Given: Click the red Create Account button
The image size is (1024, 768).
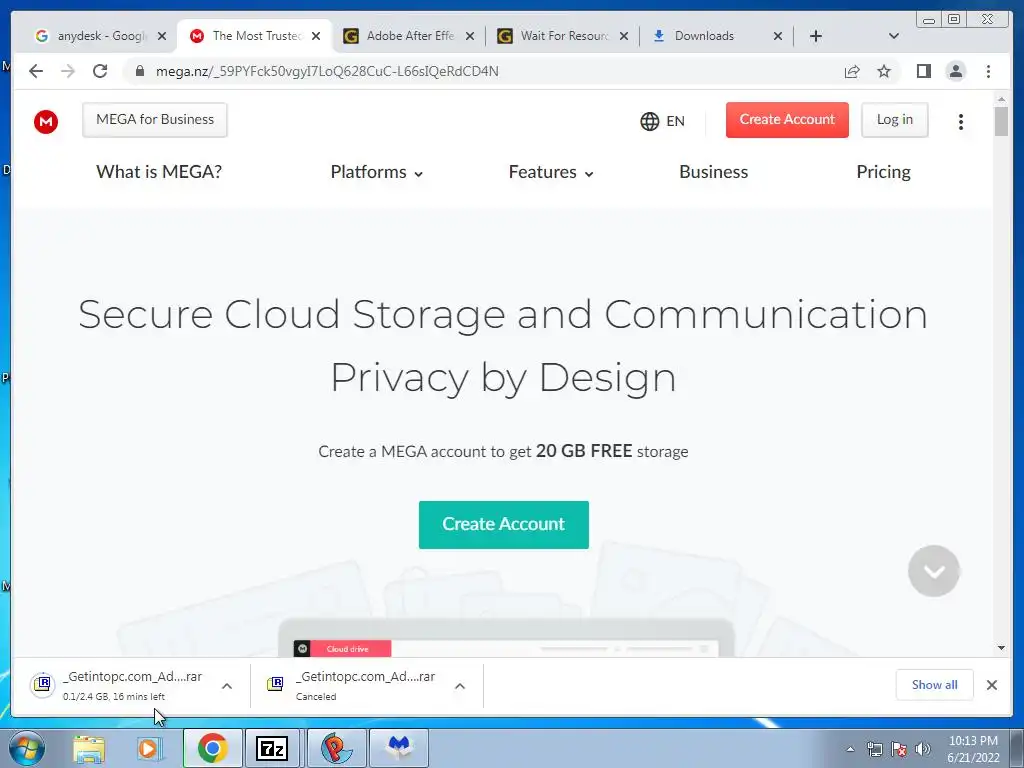Looking at the screenshot, I should point(787,120).
